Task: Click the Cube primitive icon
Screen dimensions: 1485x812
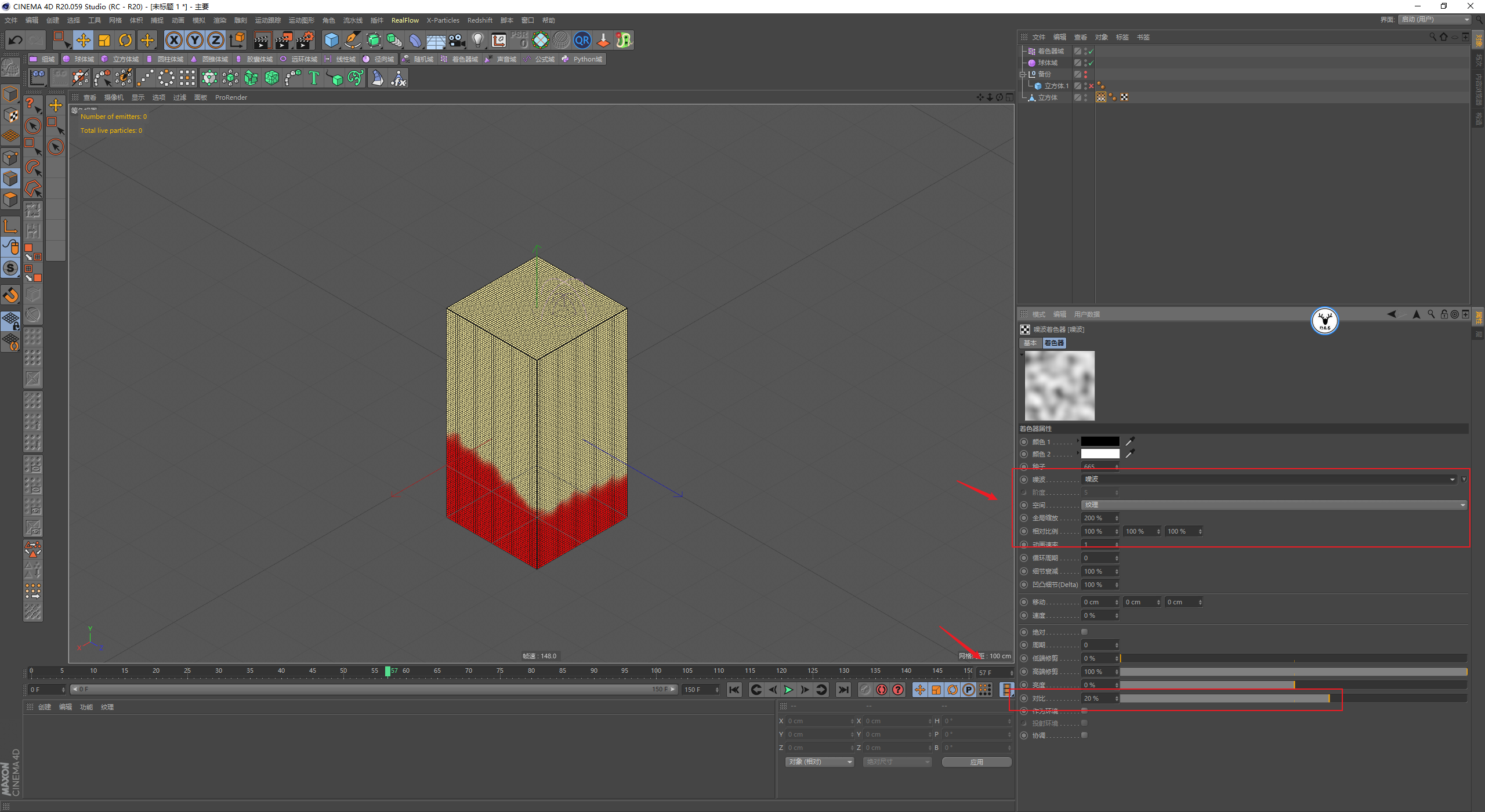Action: pos(331,40)
